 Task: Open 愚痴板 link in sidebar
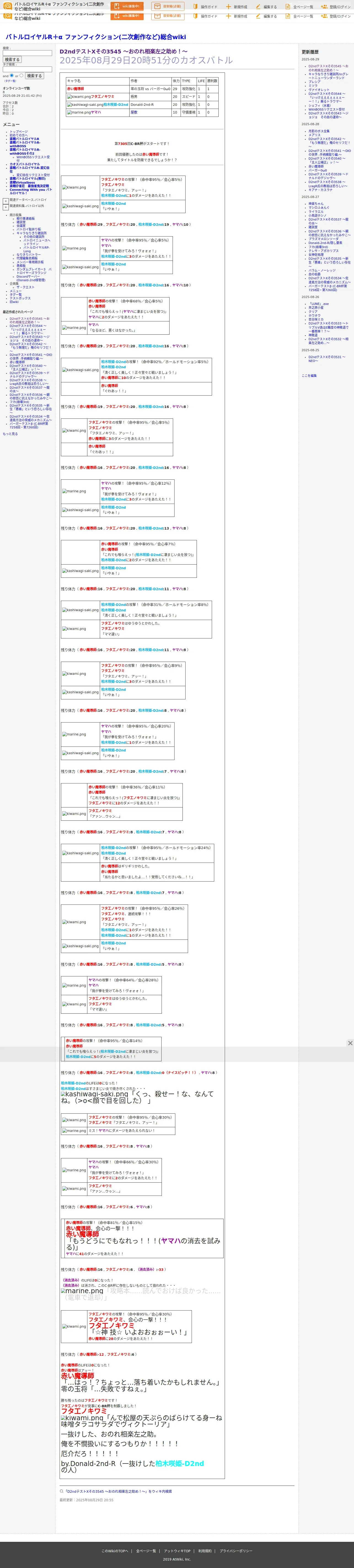coord(21,265)
